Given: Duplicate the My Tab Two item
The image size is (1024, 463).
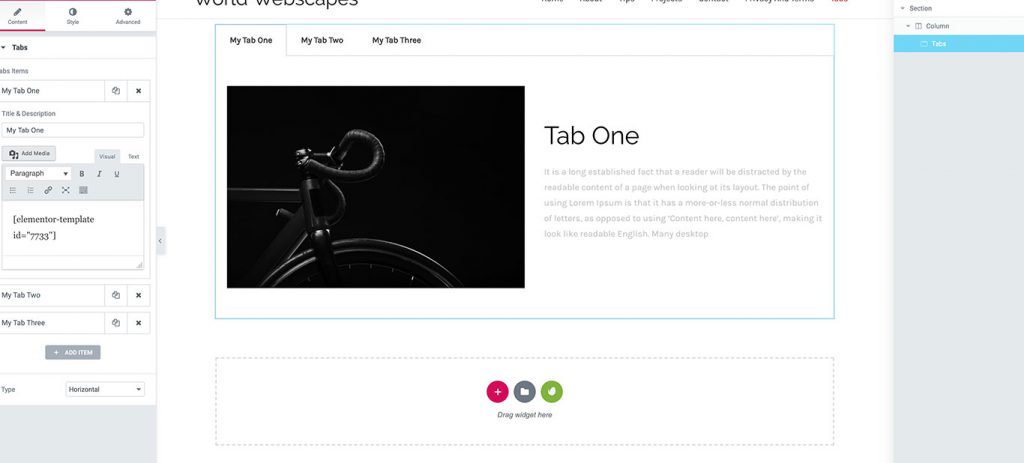Looking at the screenshot, I should [x=116, y=295].
